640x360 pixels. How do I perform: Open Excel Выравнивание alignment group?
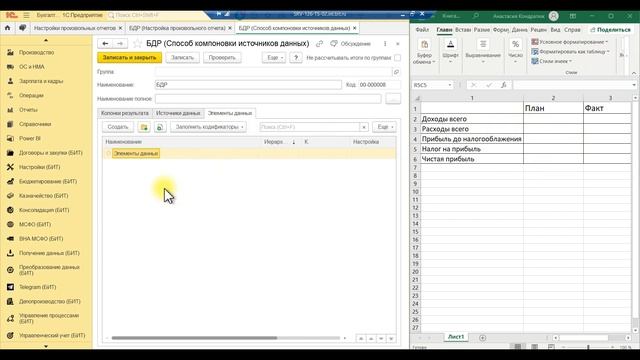click(x=483, y=52)
